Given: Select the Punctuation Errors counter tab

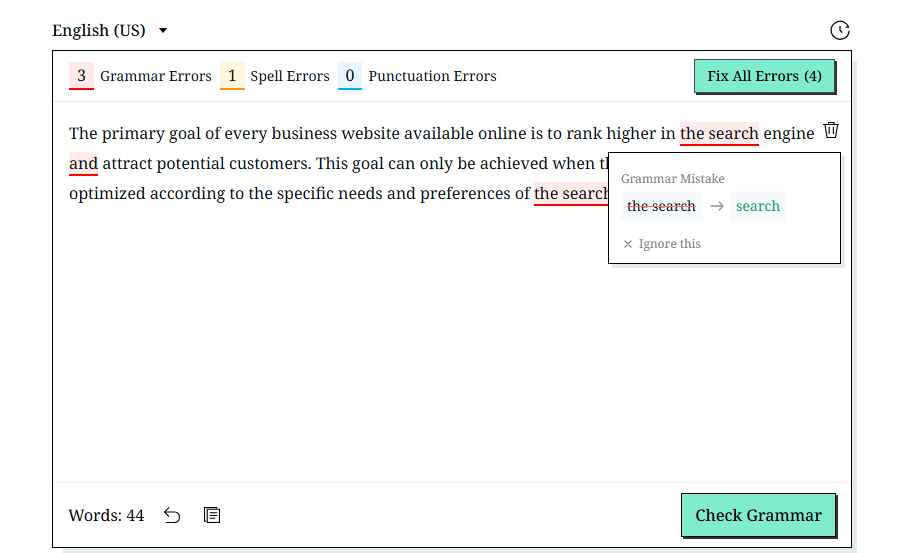Looking at the screenshot, I should (x=417, y=76).
